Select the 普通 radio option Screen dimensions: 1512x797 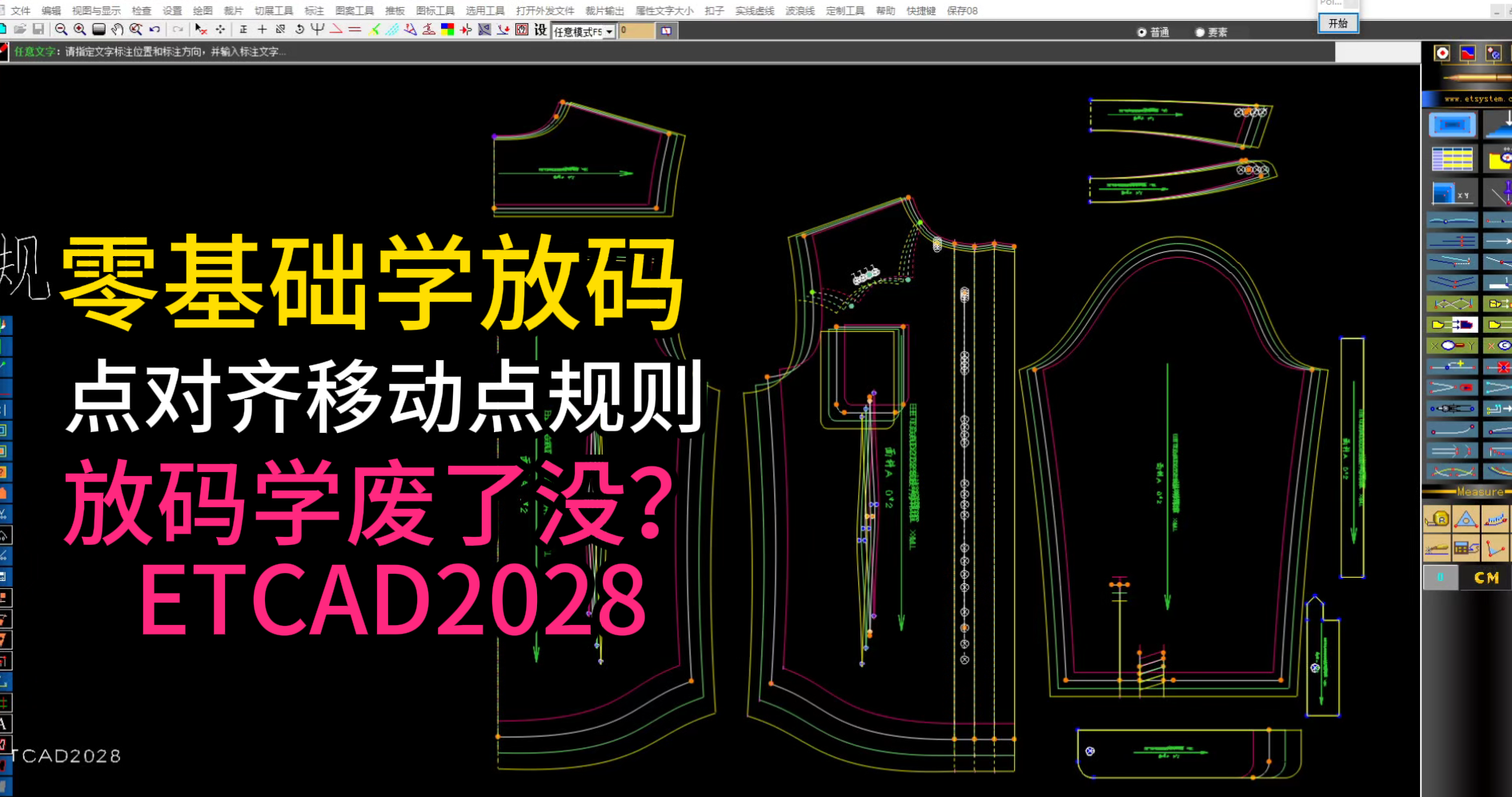pyautogui.click(x=1153, y=32)
